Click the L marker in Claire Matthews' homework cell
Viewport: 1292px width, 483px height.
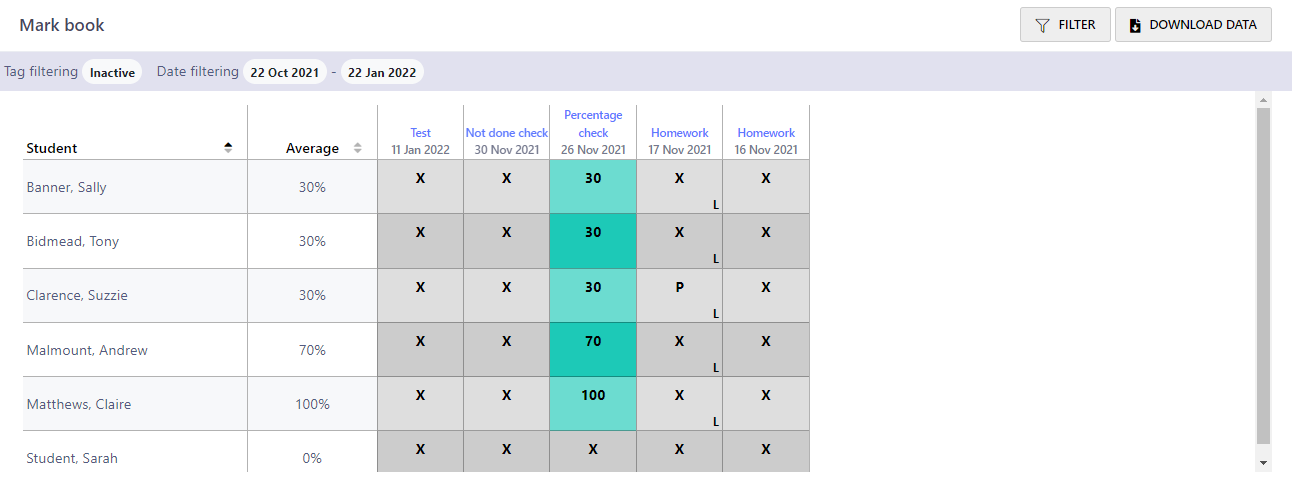pyautogui.click(x=716, y=421)
